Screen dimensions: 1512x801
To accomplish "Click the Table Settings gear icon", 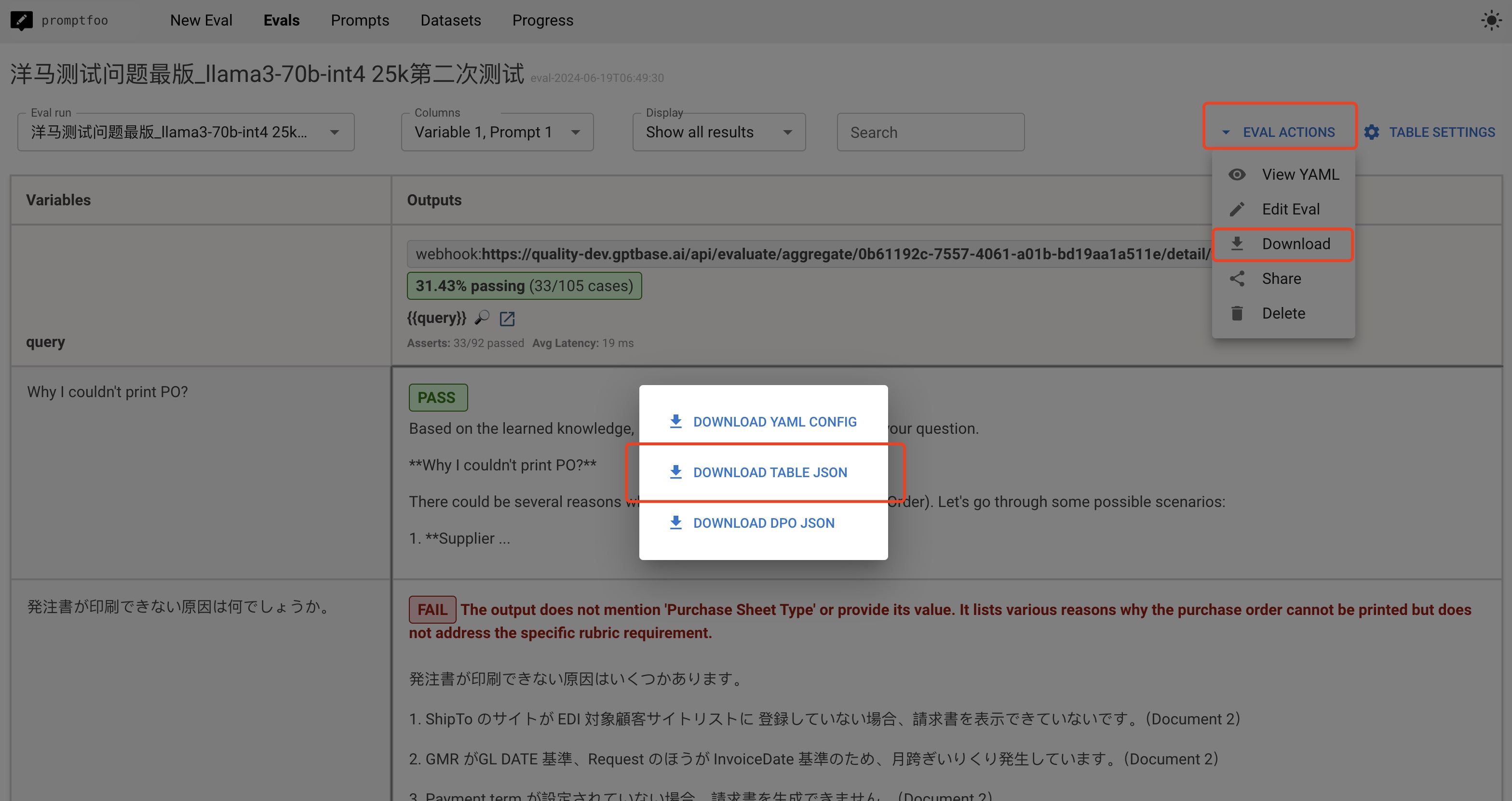I will (x=1372, y=132).
